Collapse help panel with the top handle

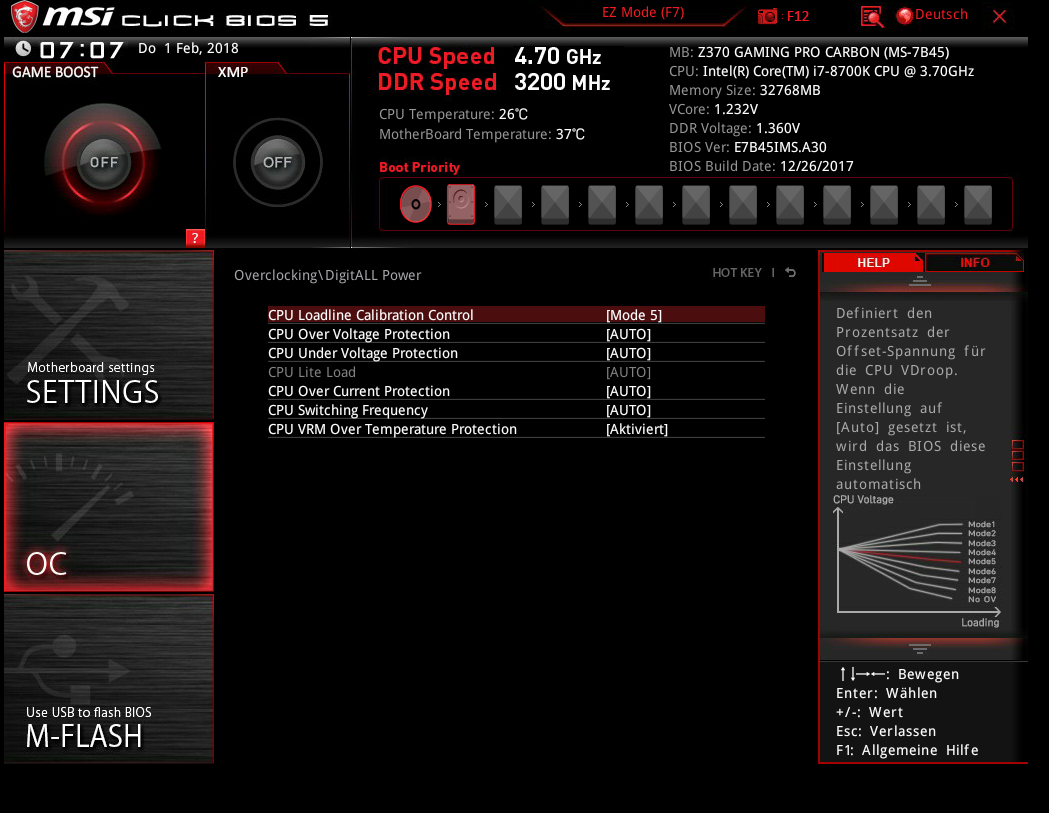(x=919, y=281)
